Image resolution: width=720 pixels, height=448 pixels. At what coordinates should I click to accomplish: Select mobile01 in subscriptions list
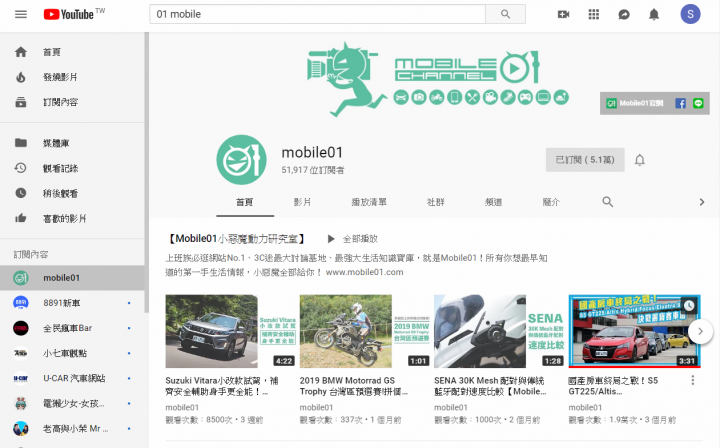tap(73, 278)
